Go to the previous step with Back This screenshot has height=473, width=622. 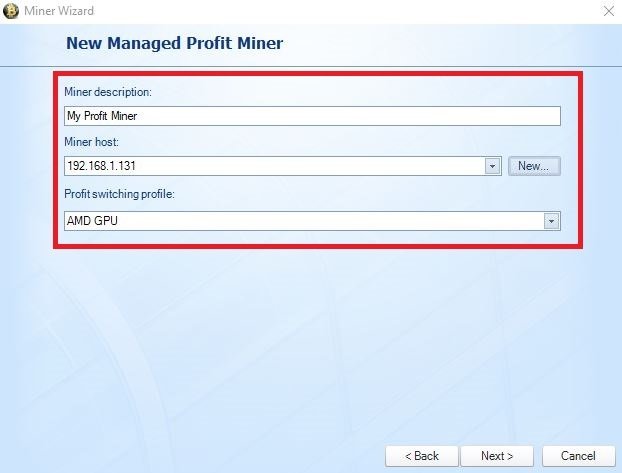(x=421, y=456)
